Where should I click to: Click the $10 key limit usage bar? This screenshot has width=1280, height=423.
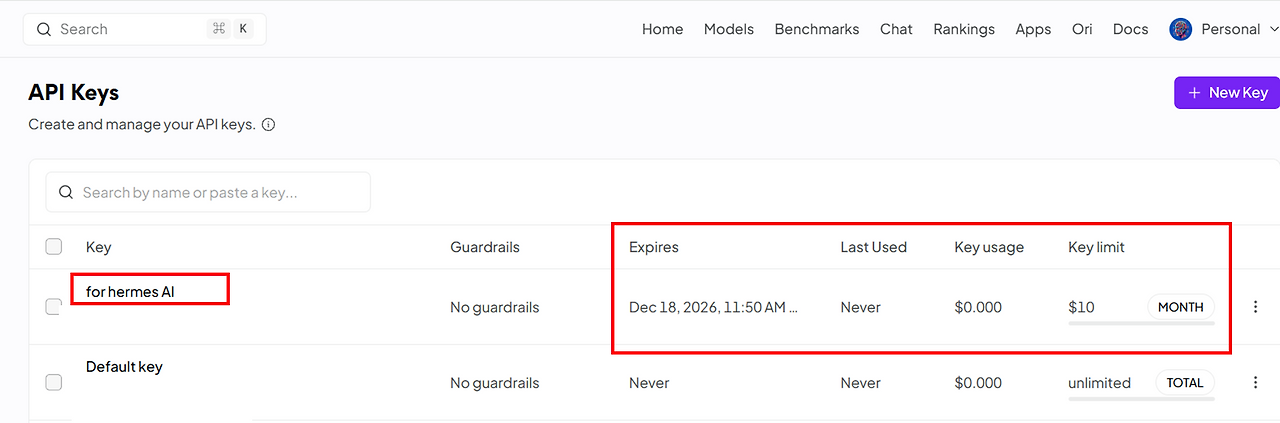[x=1141, y=323]
